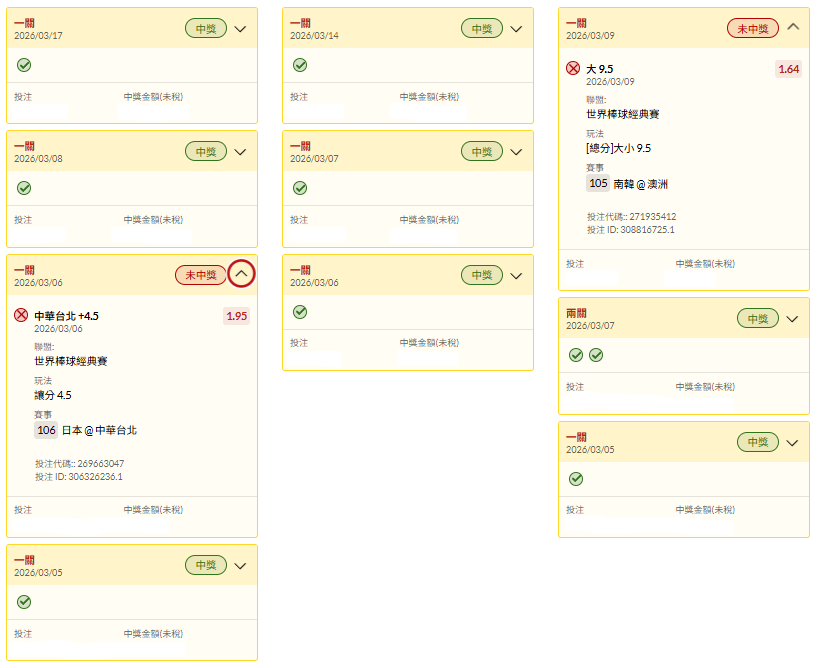Click the green check in the 一關 2026/03/07 card

coord(300,188)
